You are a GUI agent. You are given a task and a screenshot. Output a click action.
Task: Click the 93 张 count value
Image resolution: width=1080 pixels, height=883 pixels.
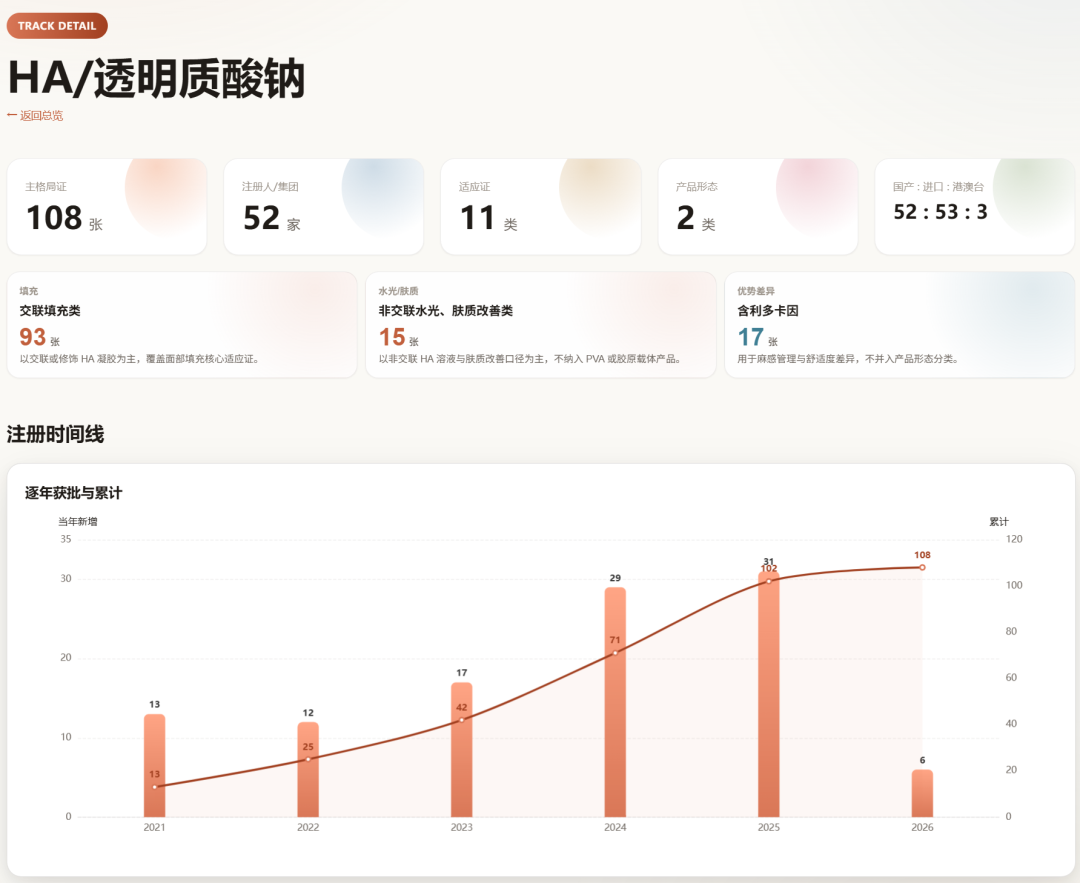point(40,337)
